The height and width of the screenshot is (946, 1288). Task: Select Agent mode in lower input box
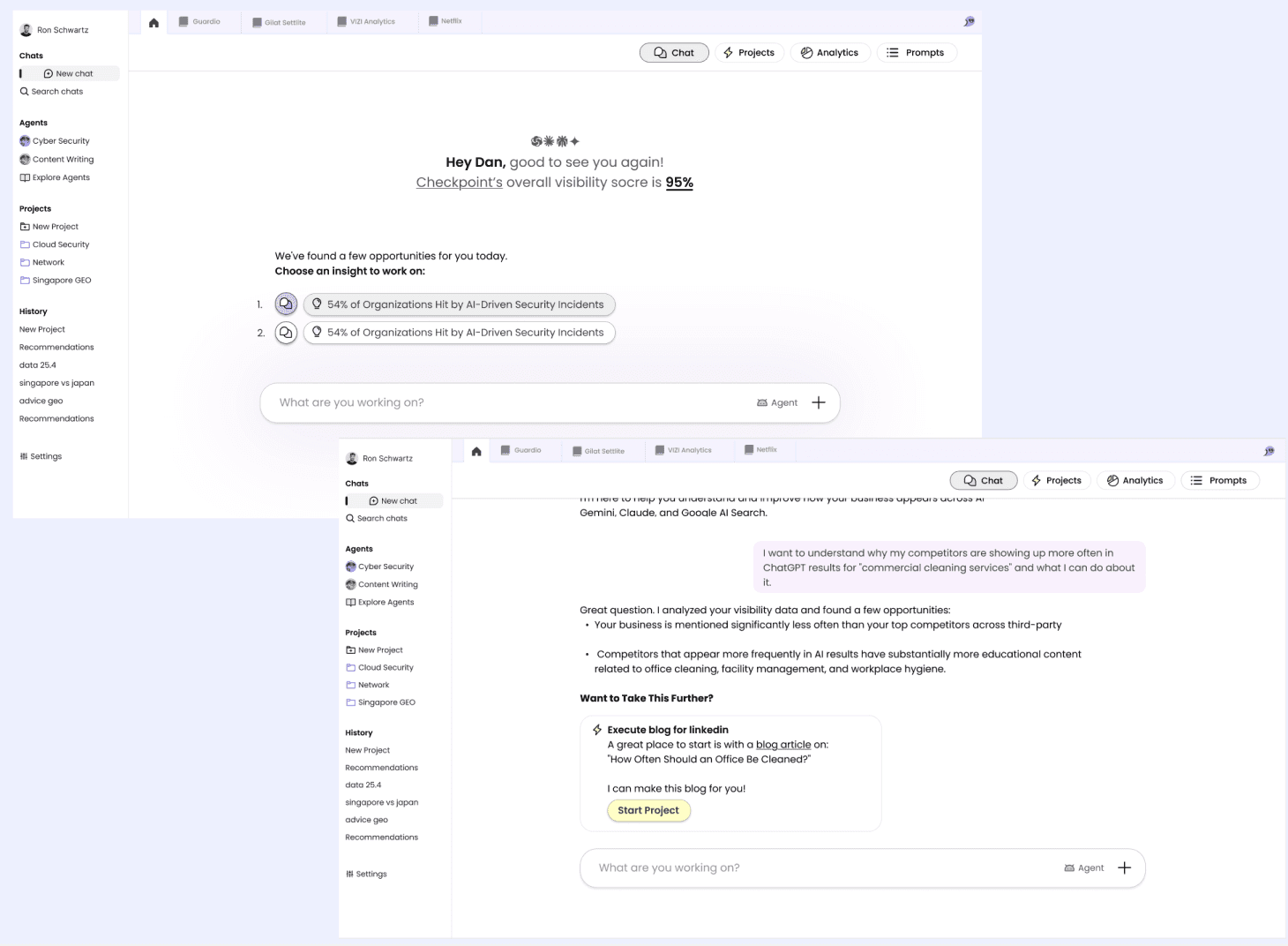click(x=1084, y=867)
